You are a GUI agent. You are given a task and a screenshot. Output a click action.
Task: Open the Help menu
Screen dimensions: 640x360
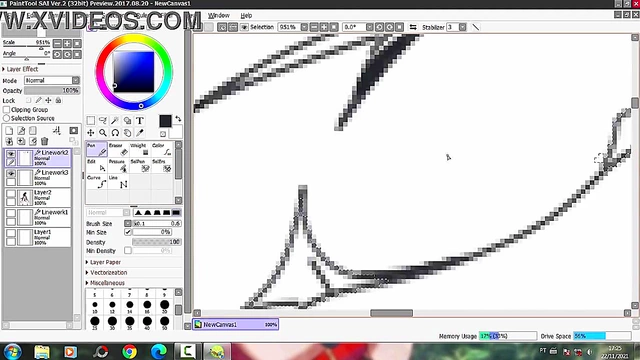246,16
